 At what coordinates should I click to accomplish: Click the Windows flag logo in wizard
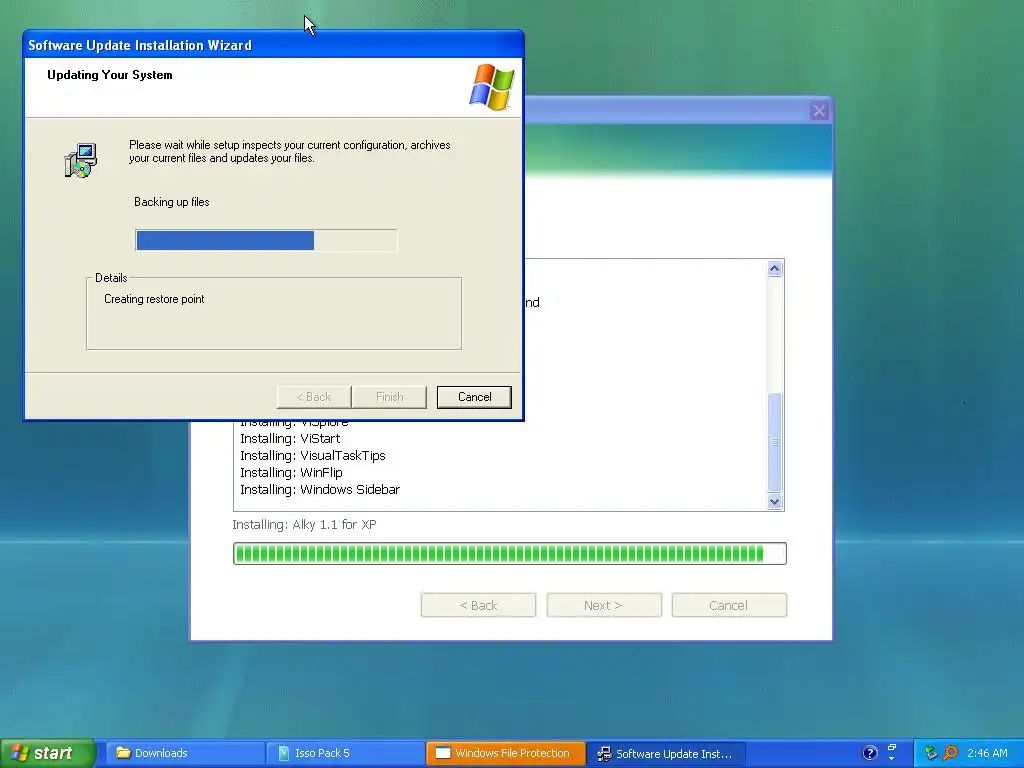click(x=492, y=86)
